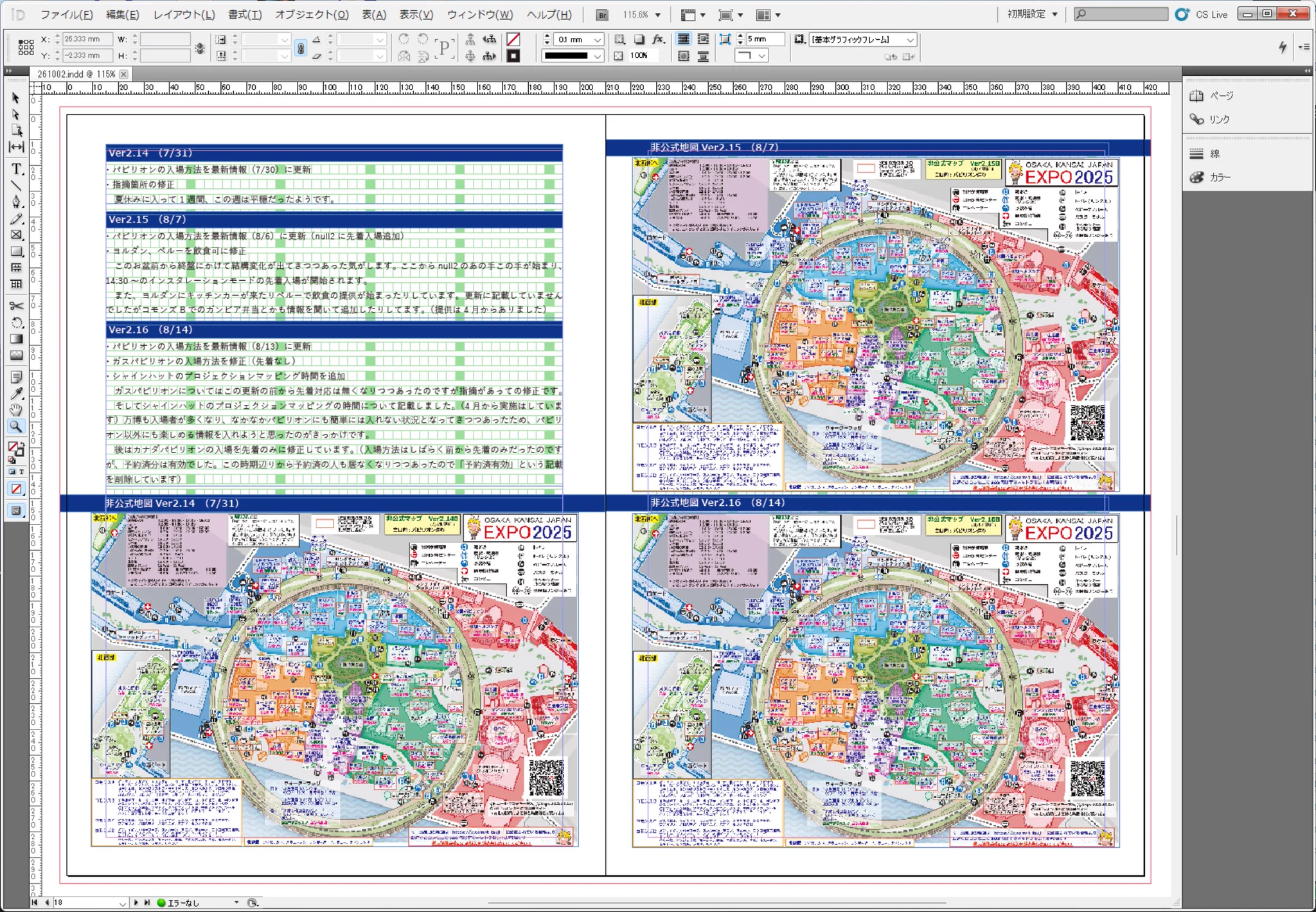Open ファイル(F) menu
Image resolution: width=1316 pixels, height=912 pixels.
point(66,15)
